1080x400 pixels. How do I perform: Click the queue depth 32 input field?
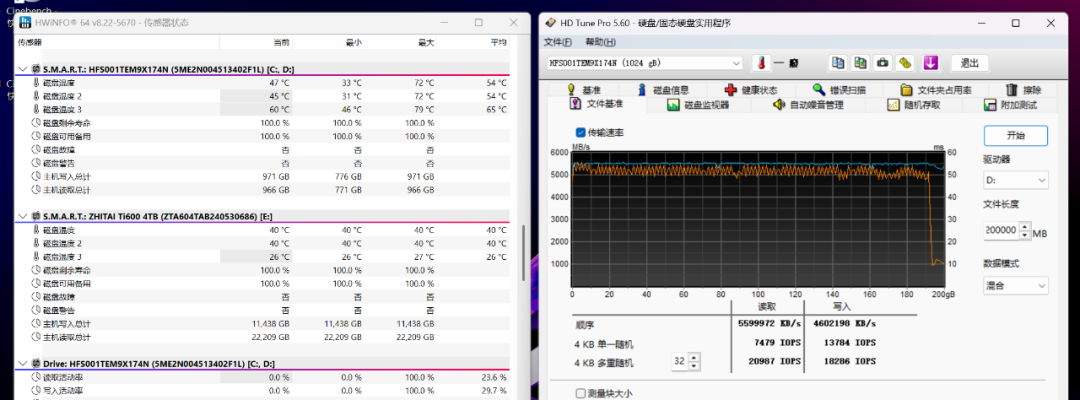click(680, 361)
